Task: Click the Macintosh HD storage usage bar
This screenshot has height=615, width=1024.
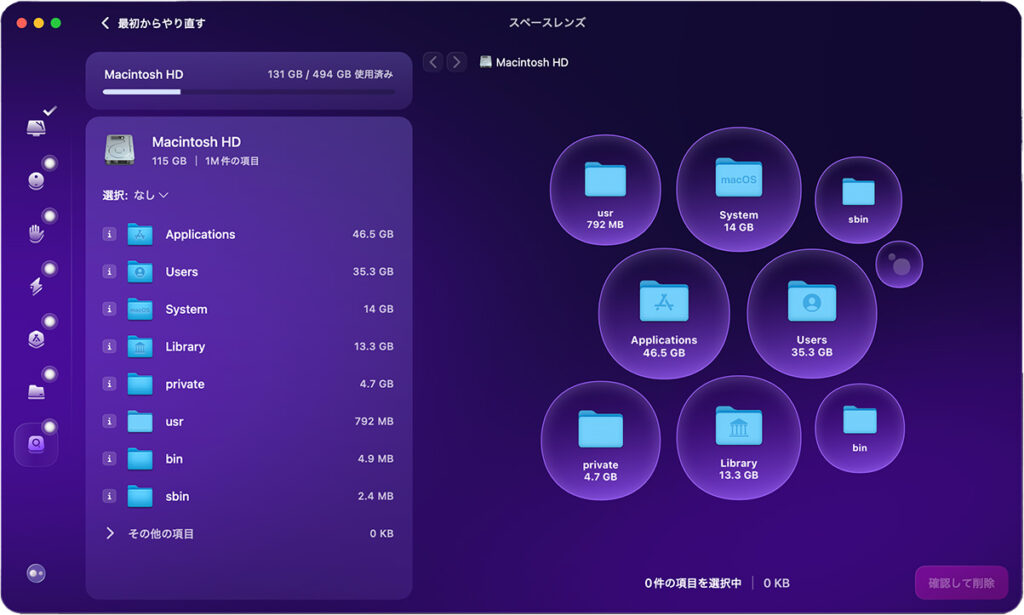Action: (249, 92)
